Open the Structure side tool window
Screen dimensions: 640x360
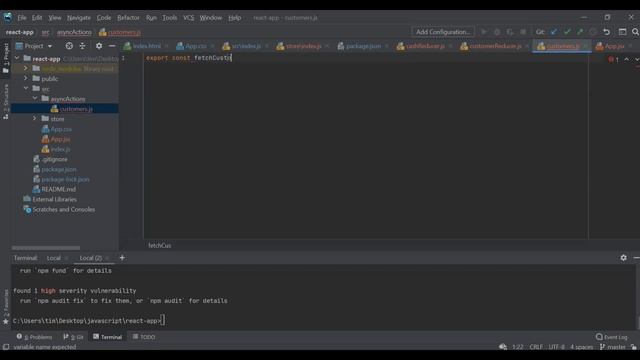[6, 101]
